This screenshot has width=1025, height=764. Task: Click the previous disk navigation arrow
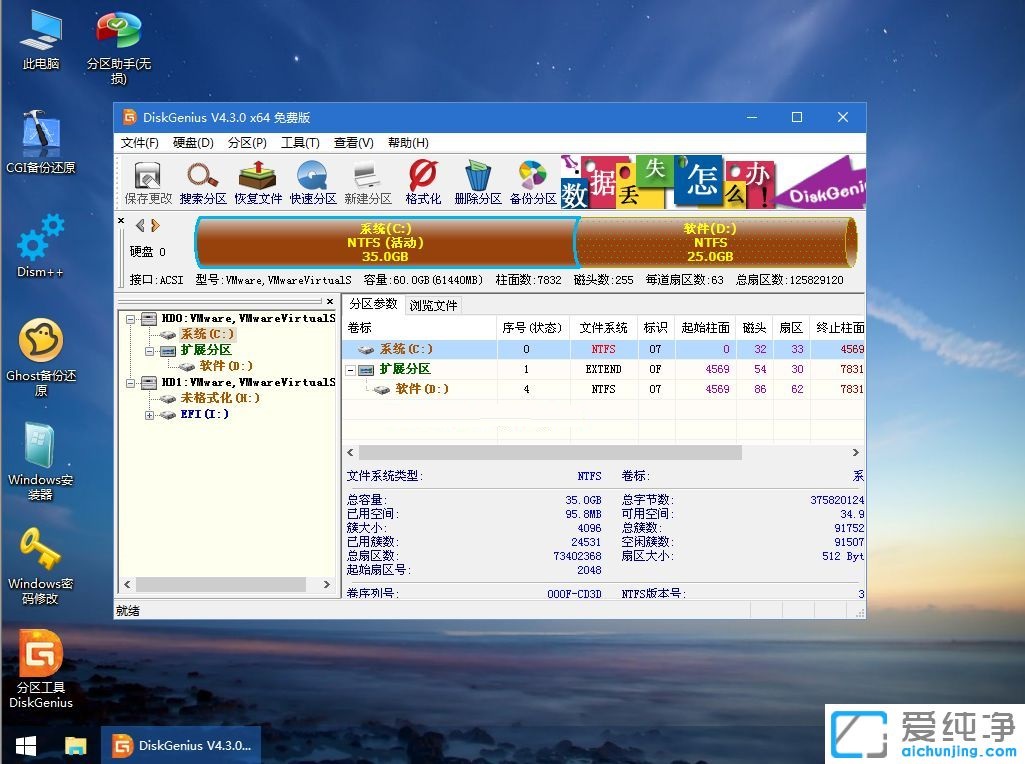point(139,225)
